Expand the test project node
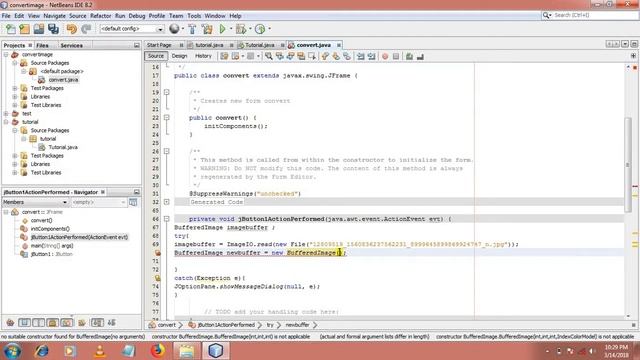Viewport: 640px width, 360px height. pos(6,113)
